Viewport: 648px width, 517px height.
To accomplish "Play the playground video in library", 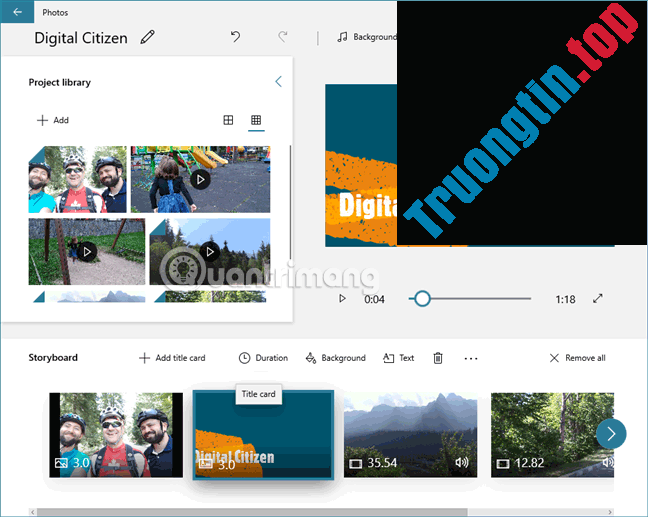I will click(x=200, y=179).
